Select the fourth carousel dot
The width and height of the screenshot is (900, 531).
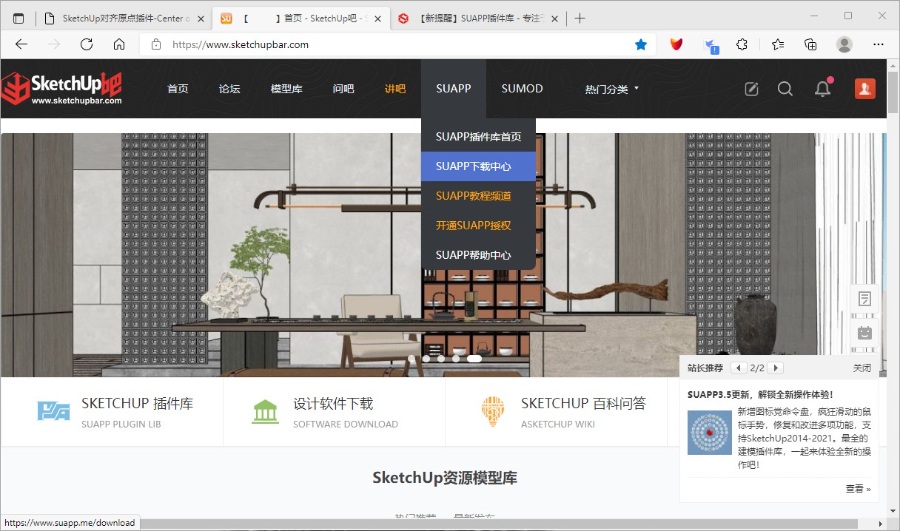(456, 358)
